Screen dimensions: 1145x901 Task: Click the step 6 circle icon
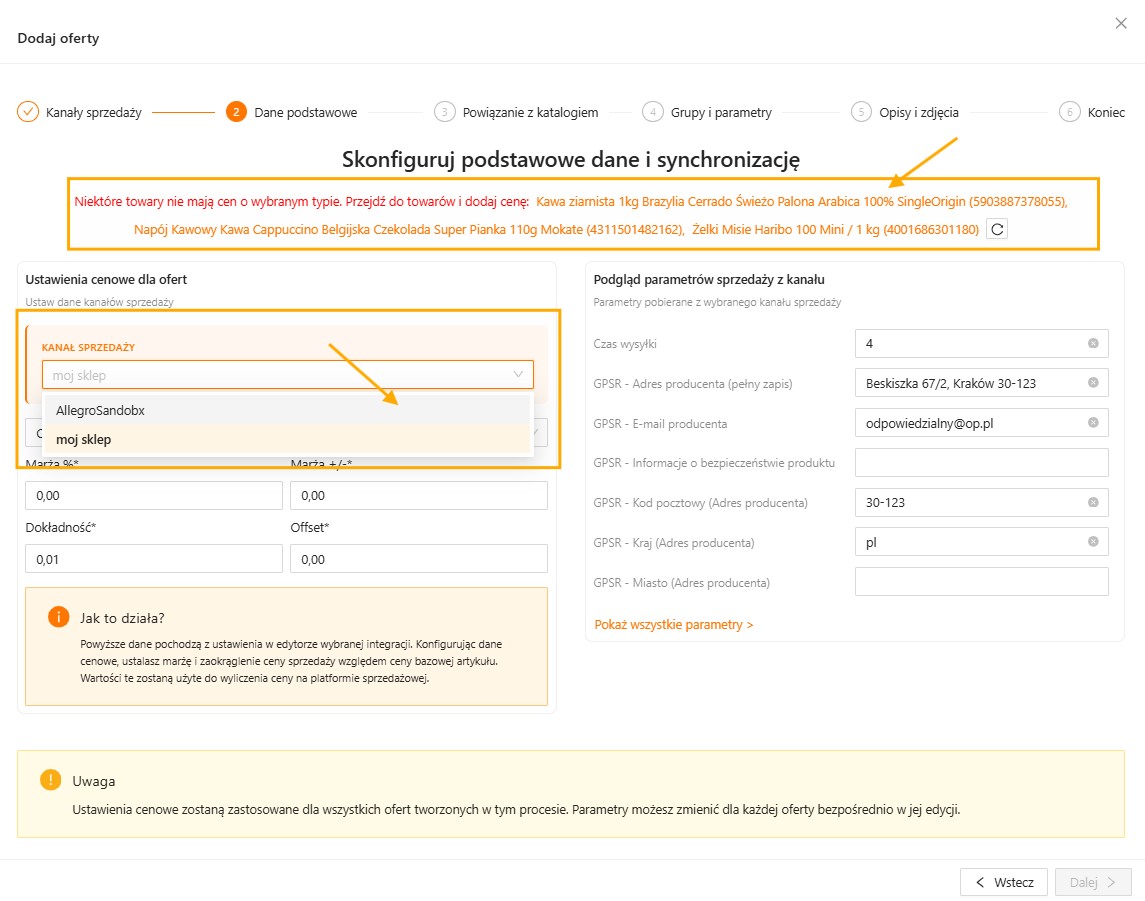(1069, 112)
